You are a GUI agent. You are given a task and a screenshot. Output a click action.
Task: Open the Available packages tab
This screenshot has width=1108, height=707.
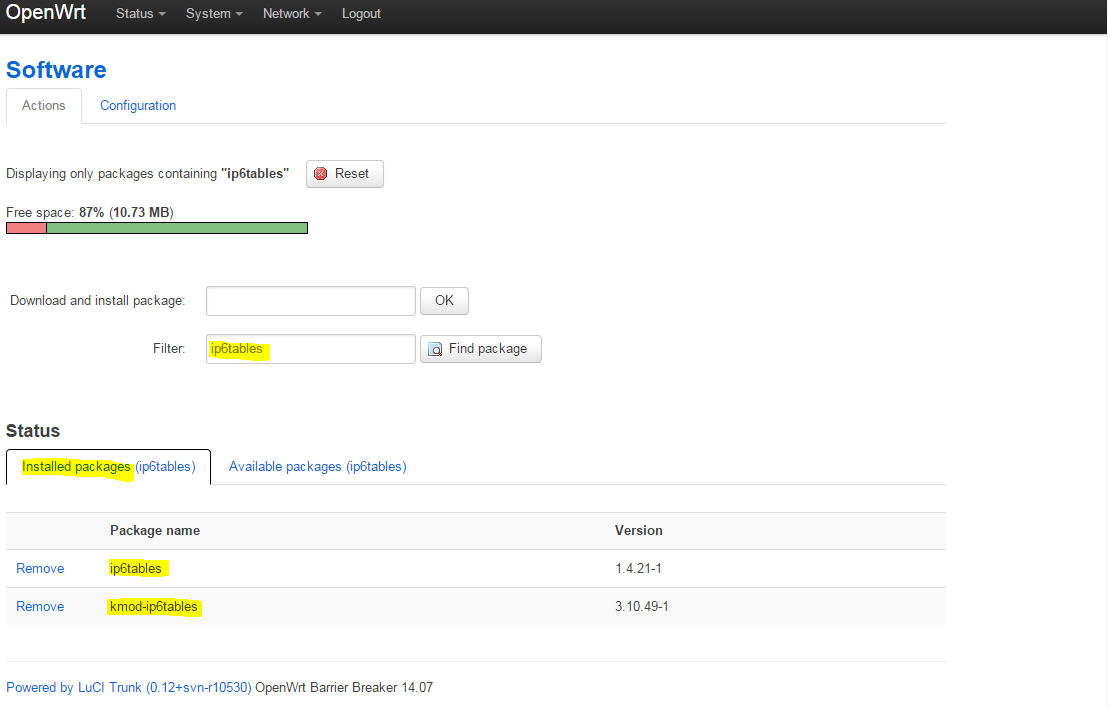tap(317, 467)
